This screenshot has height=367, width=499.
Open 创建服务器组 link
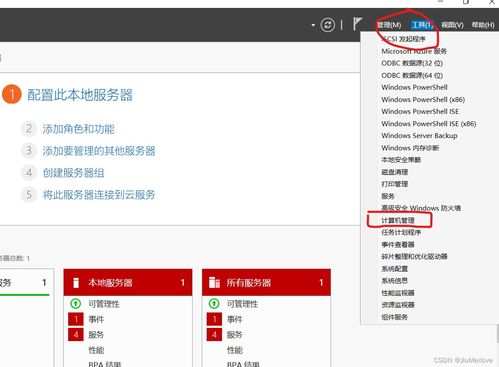(73, 173)
